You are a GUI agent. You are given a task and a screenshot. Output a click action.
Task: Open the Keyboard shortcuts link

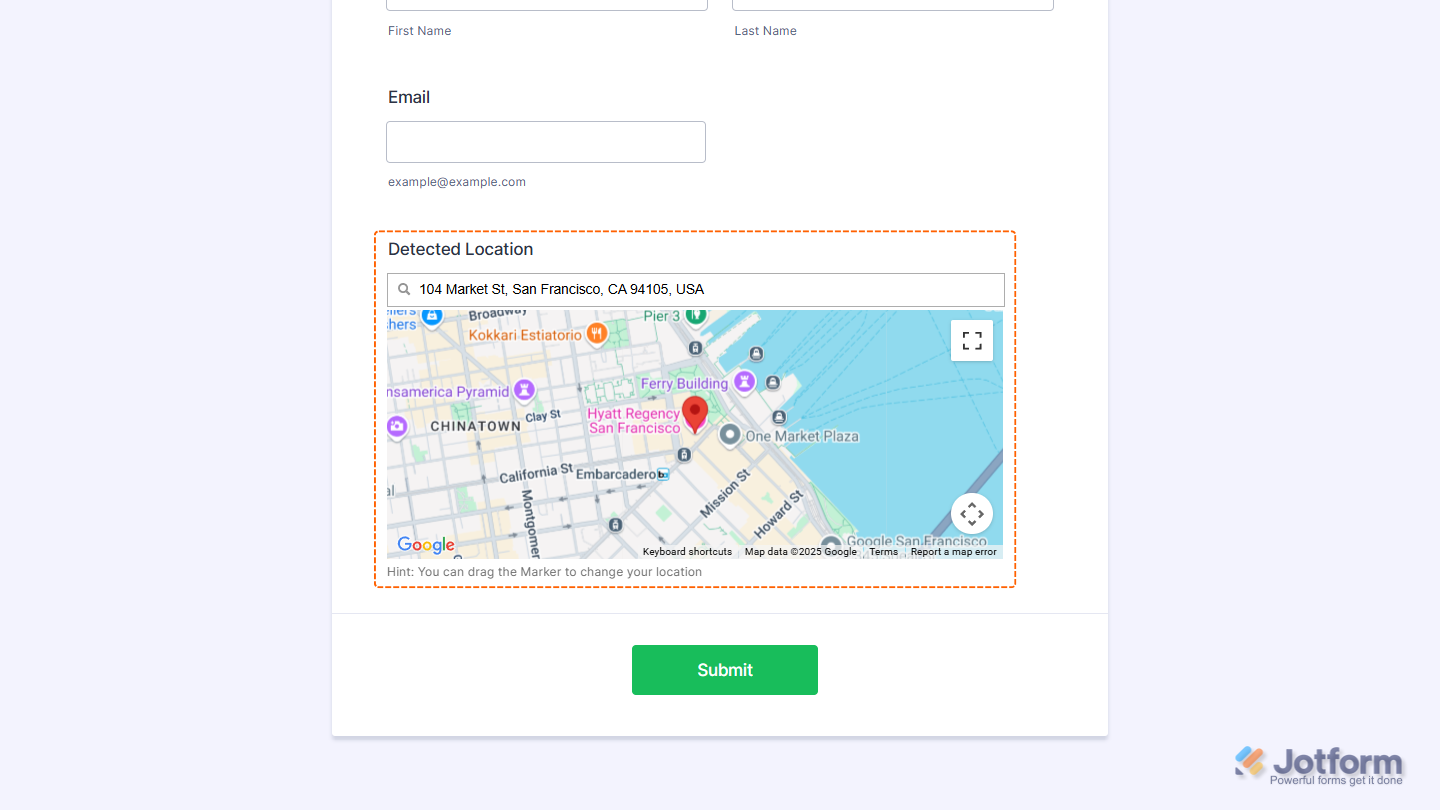coord(686,551)
